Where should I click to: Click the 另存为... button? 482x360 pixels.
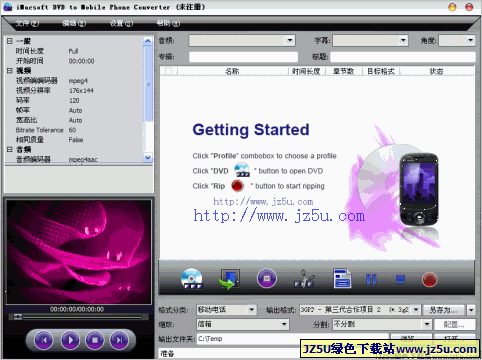(444, 310)
